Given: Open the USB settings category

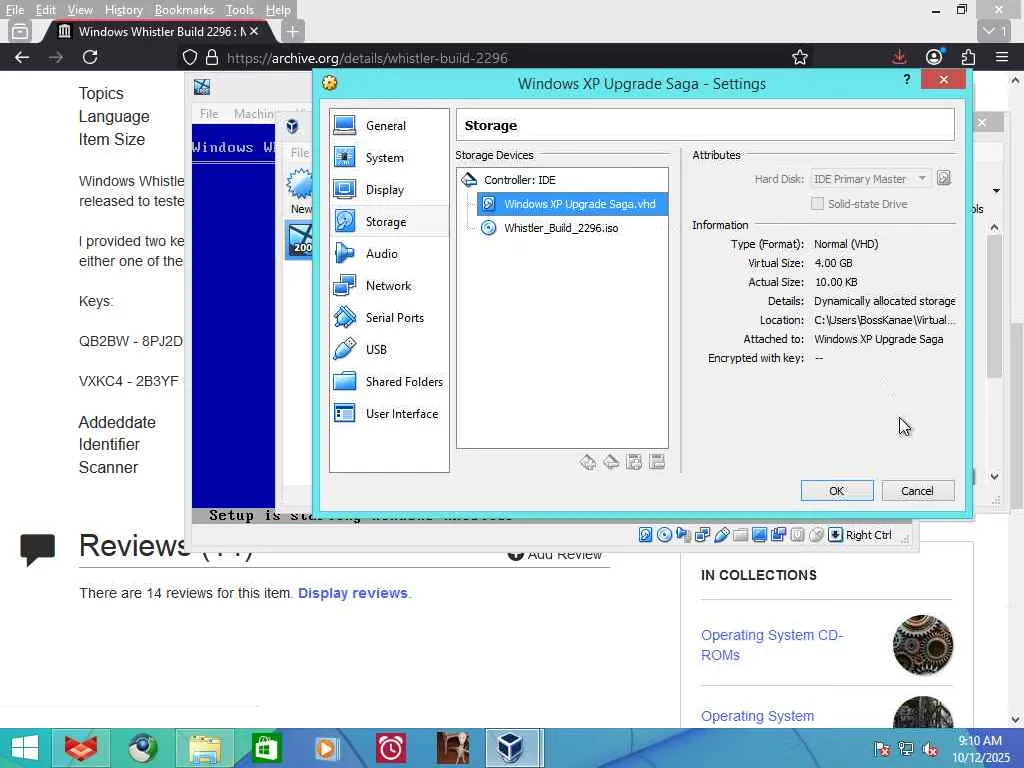Looking at the screenshot, I should (x=389, y=349).
